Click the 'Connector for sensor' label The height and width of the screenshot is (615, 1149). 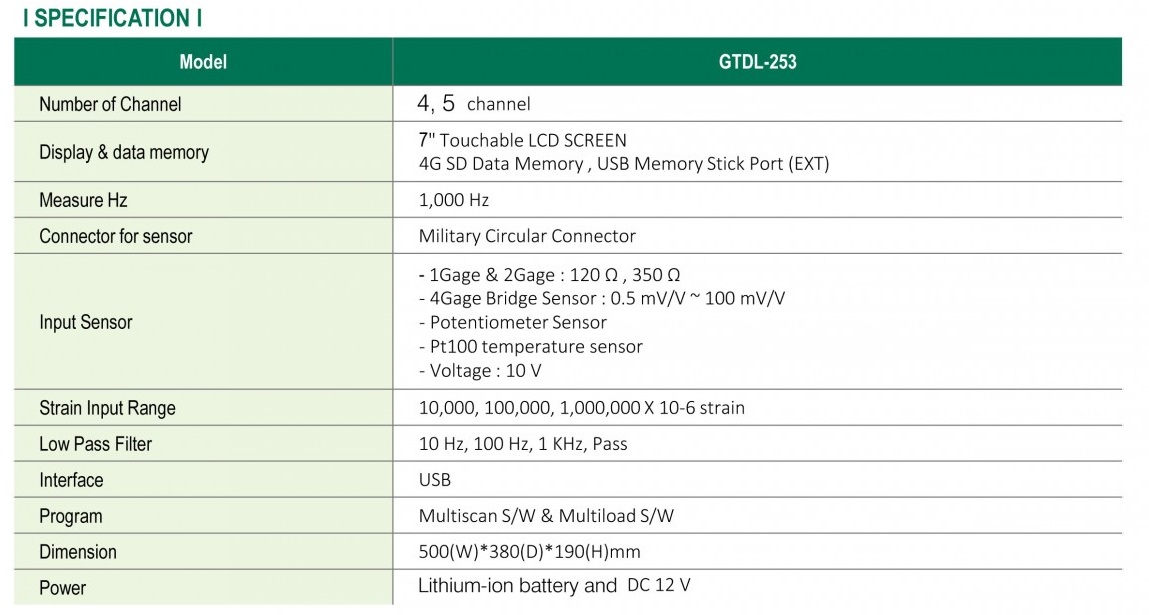116,236
